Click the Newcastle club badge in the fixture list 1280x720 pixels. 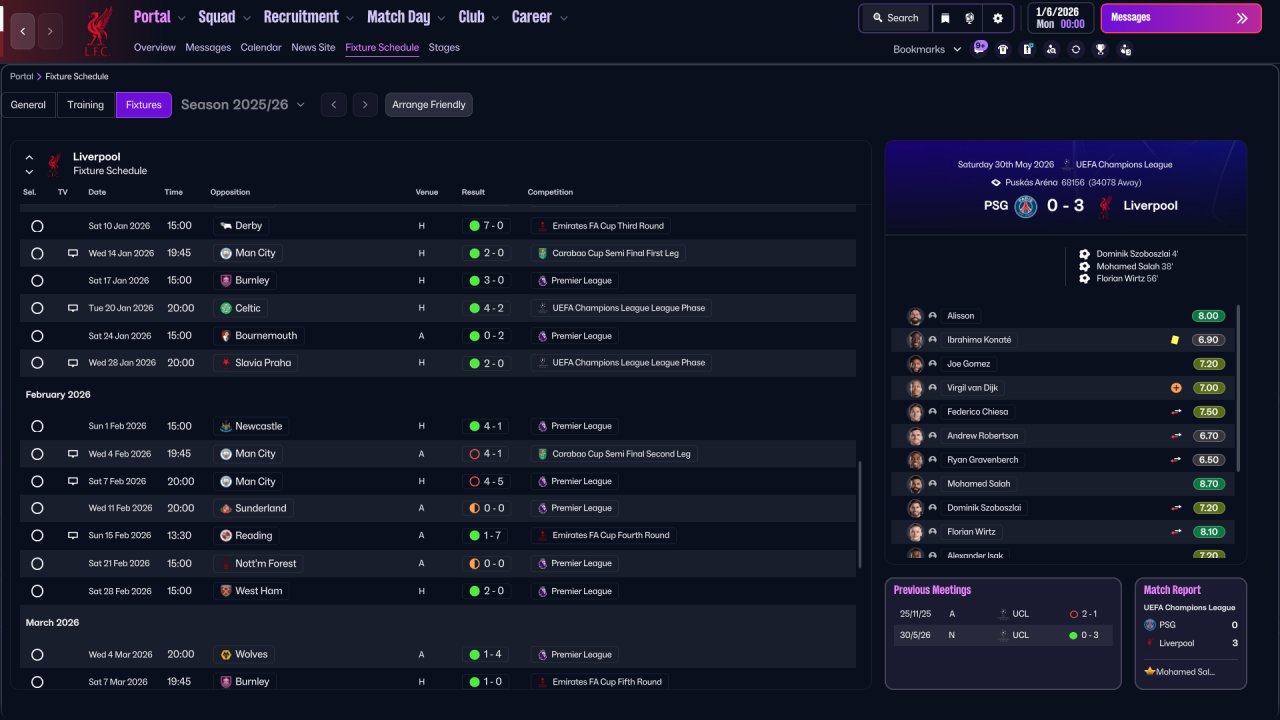point(226,427)
